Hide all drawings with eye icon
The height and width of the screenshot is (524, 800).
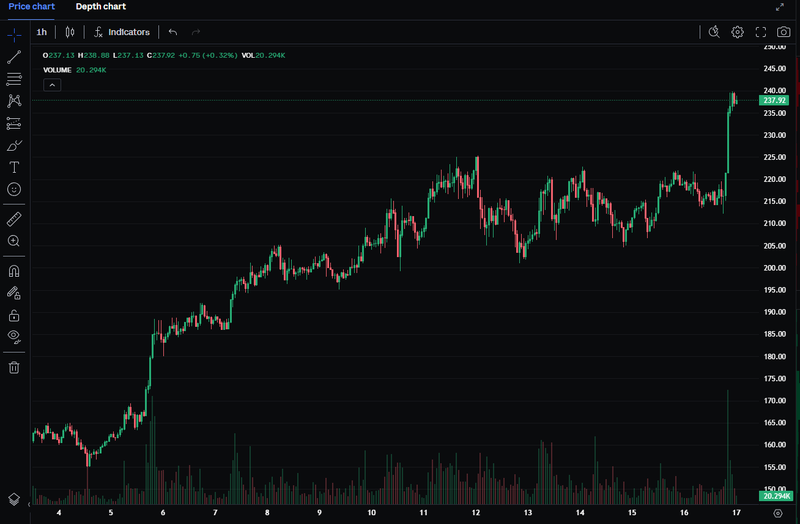click(14, 337)
